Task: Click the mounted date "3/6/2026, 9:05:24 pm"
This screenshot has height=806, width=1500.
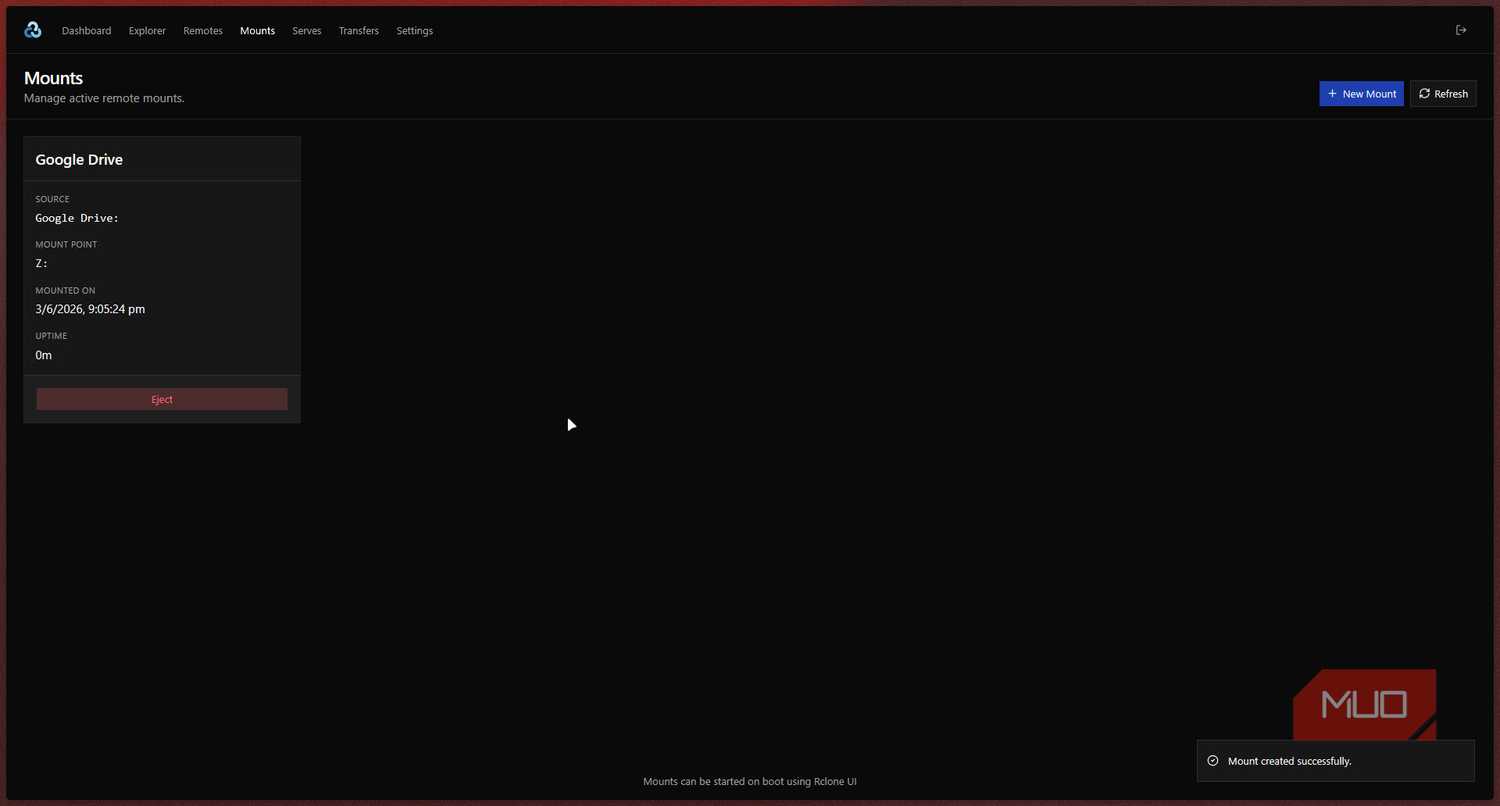Action: [x=90, y=309]
